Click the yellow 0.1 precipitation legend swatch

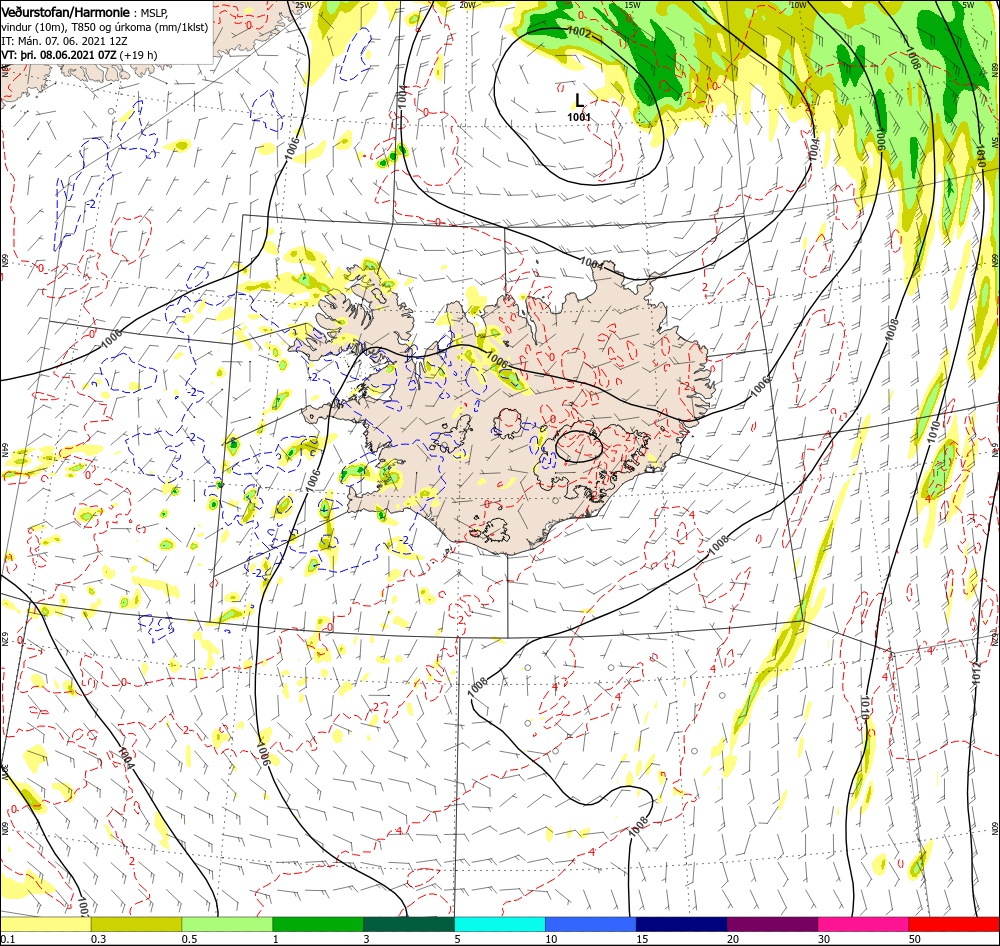tap(46, 924)
